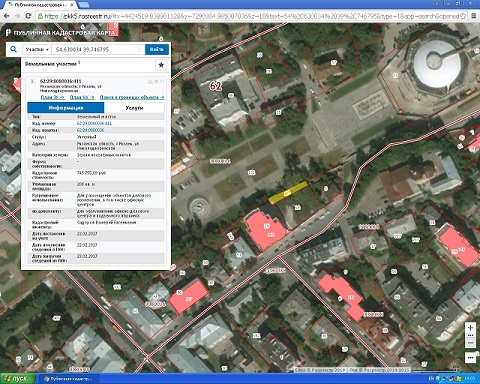Select the Информация tab
This screenshot has height=384, width=480.
point(66,108)
